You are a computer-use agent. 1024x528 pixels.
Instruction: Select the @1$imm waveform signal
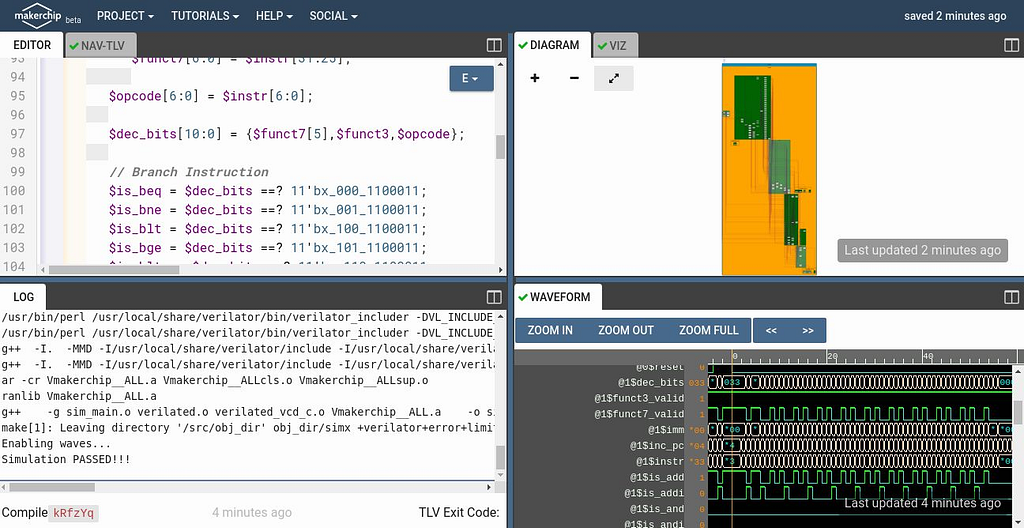[666, 430]
